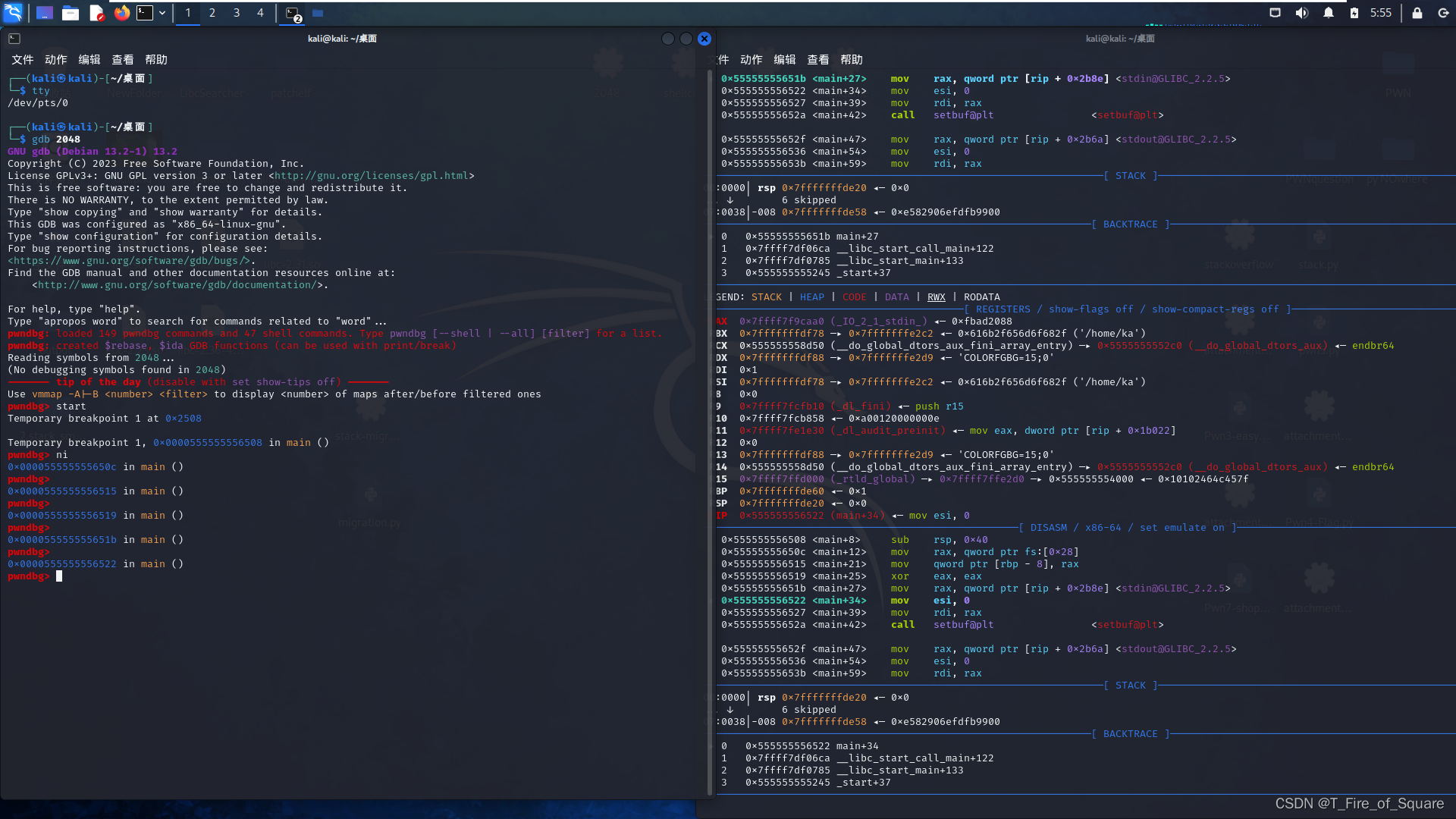1456x819 pixels.
Task: Click the log out icon
Action: pos(1443,13)
